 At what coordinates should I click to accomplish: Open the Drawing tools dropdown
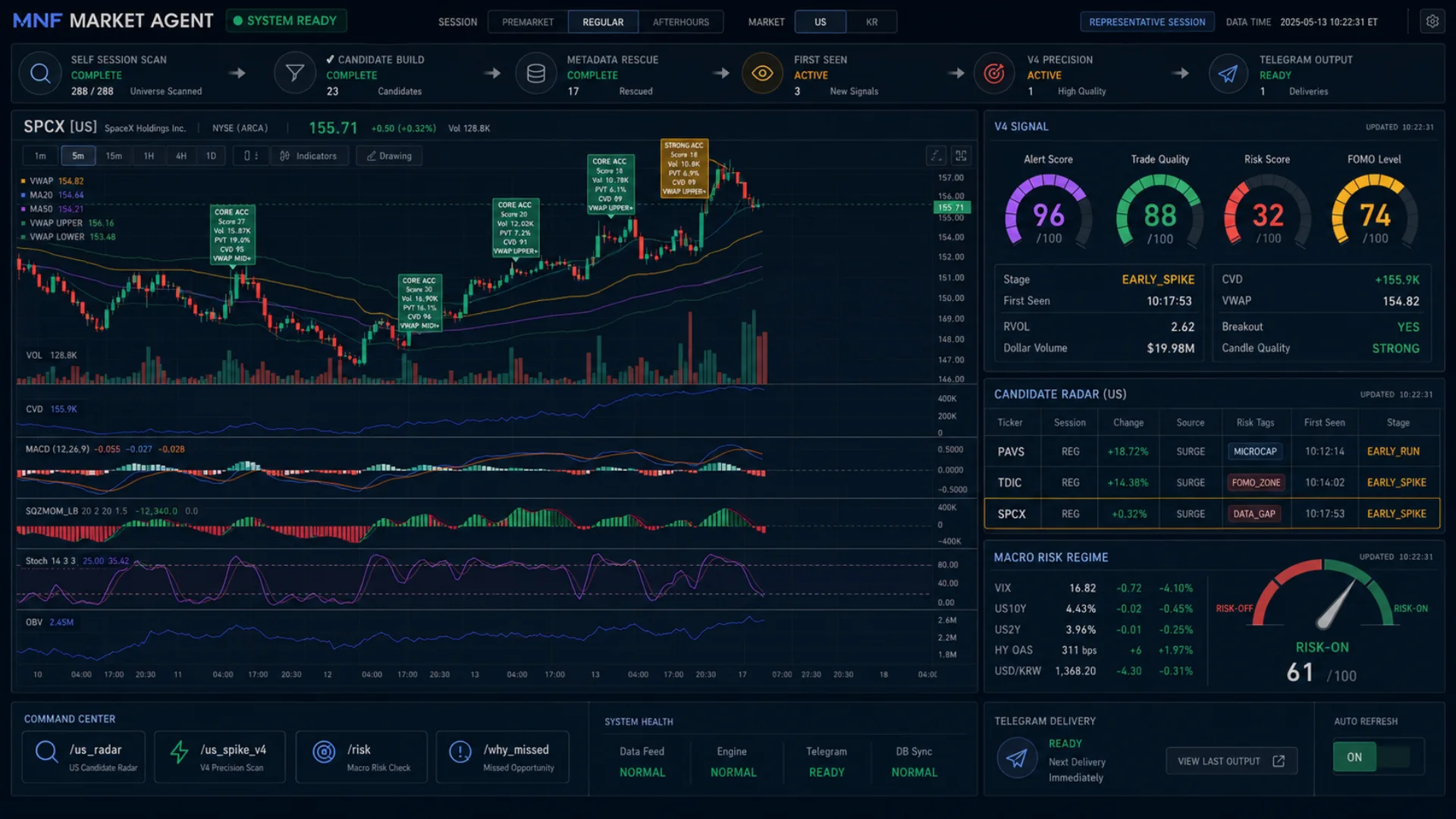click(x=389, y=155)
